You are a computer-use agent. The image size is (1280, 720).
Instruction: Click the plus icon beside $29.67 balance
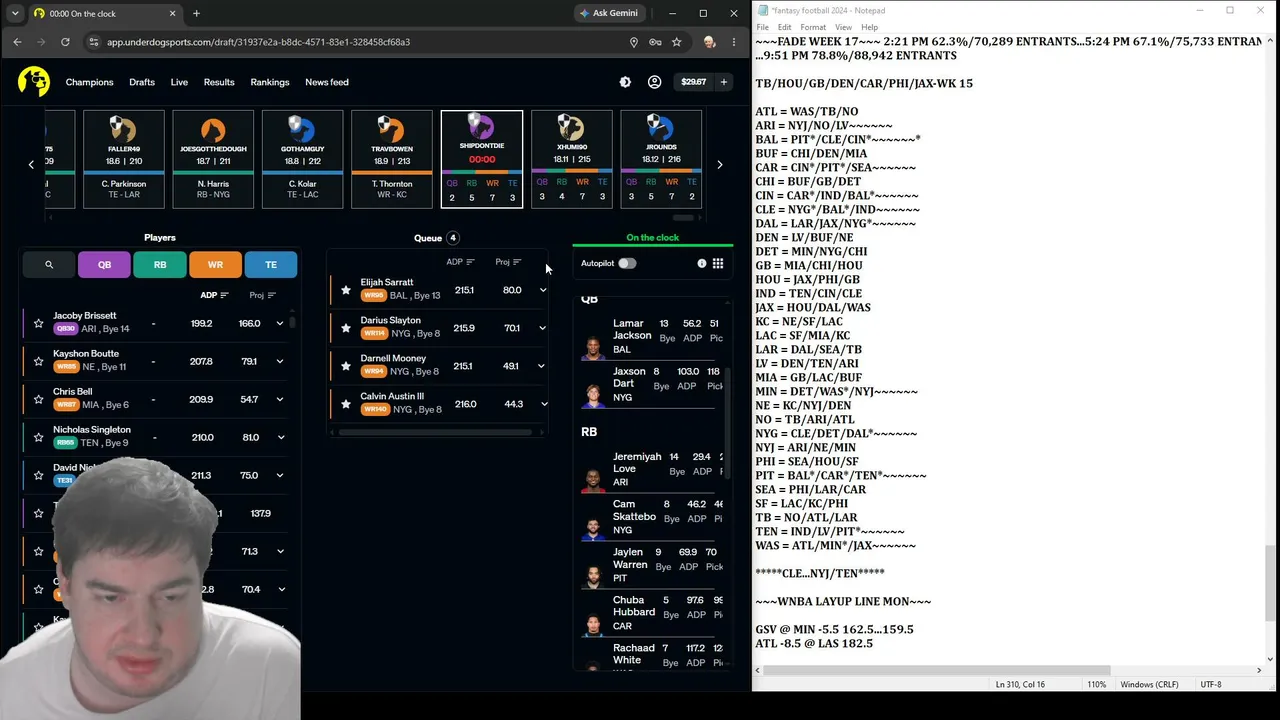point(723,82)
